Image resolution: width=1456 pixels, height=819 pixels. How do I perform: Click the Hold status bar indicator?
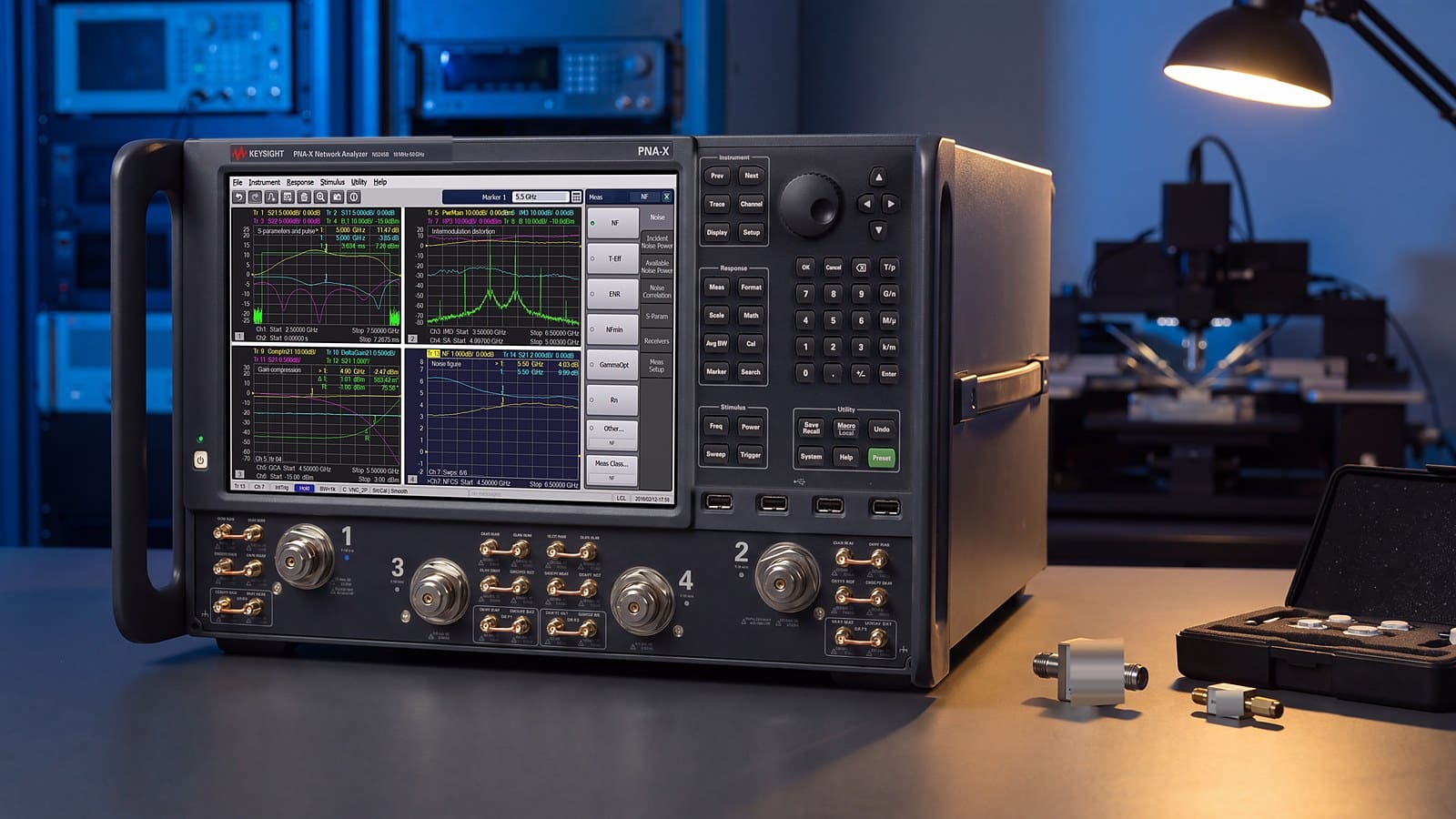[x=305, y=489]
